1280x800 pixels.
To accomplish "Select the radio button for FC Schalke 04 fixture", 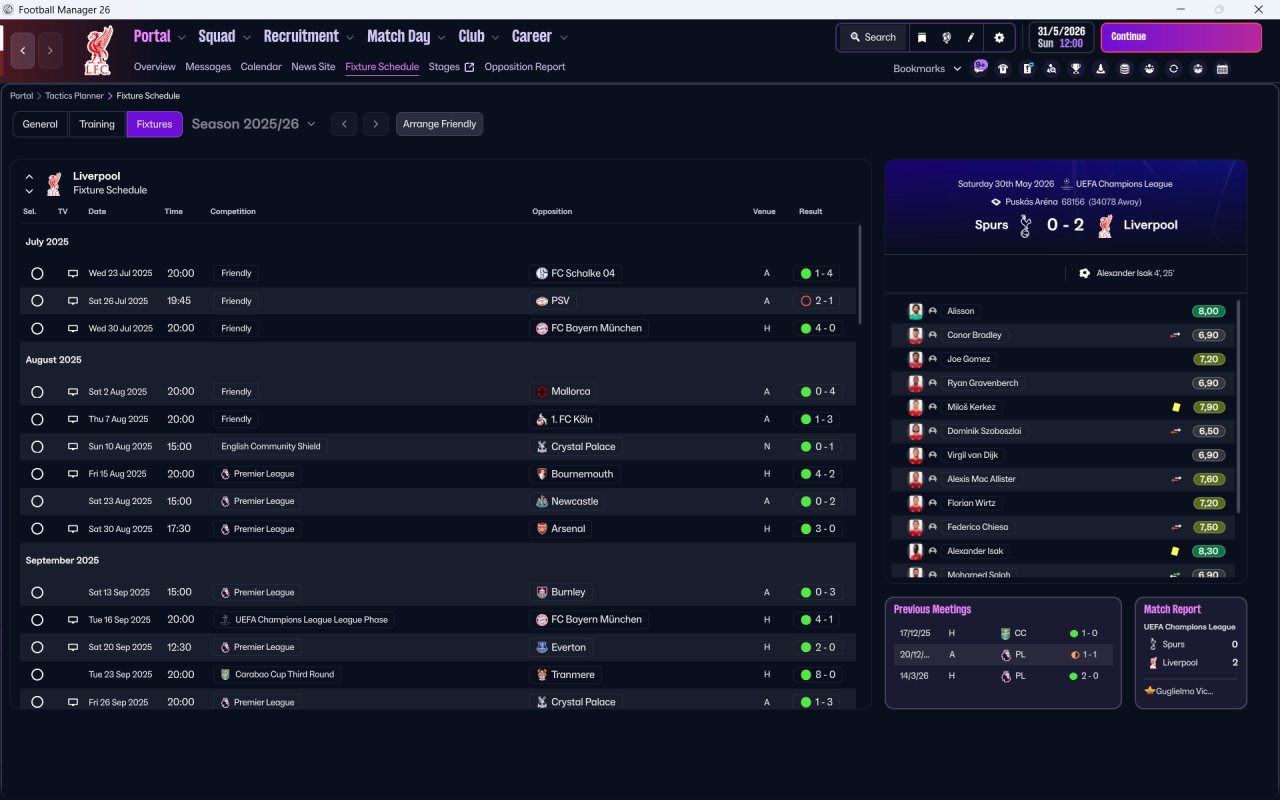I will point(37,273).
